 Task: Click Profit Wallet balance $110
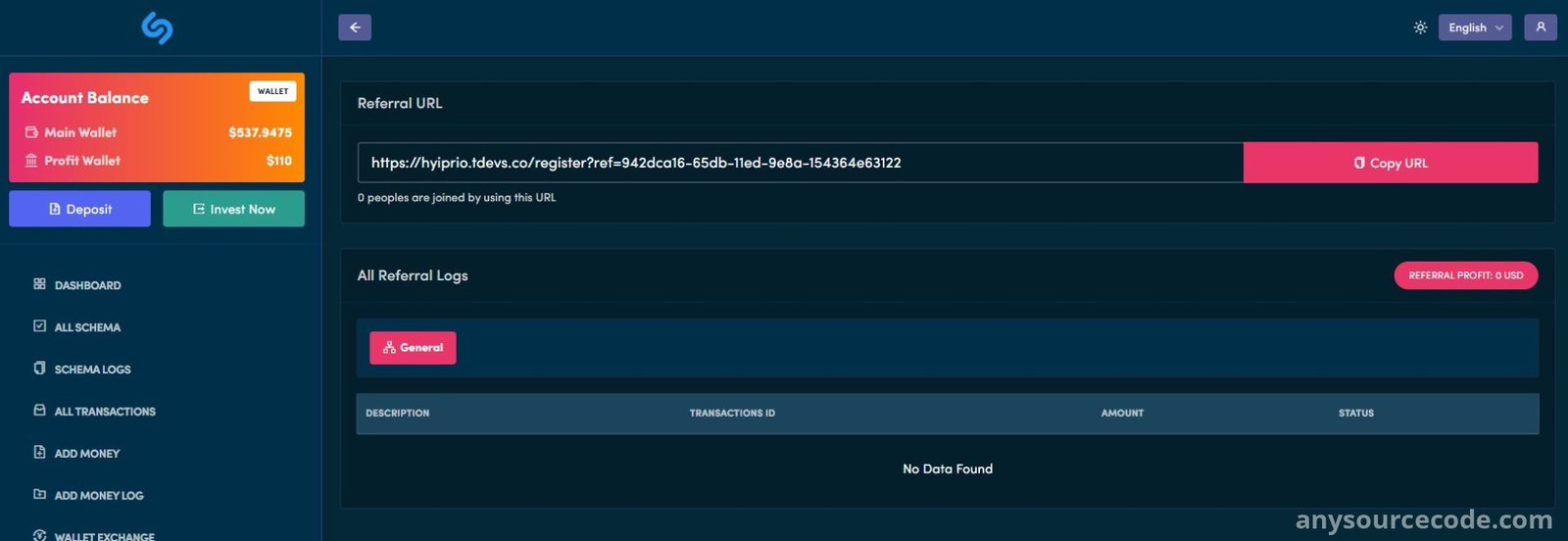tap(279, 161)
